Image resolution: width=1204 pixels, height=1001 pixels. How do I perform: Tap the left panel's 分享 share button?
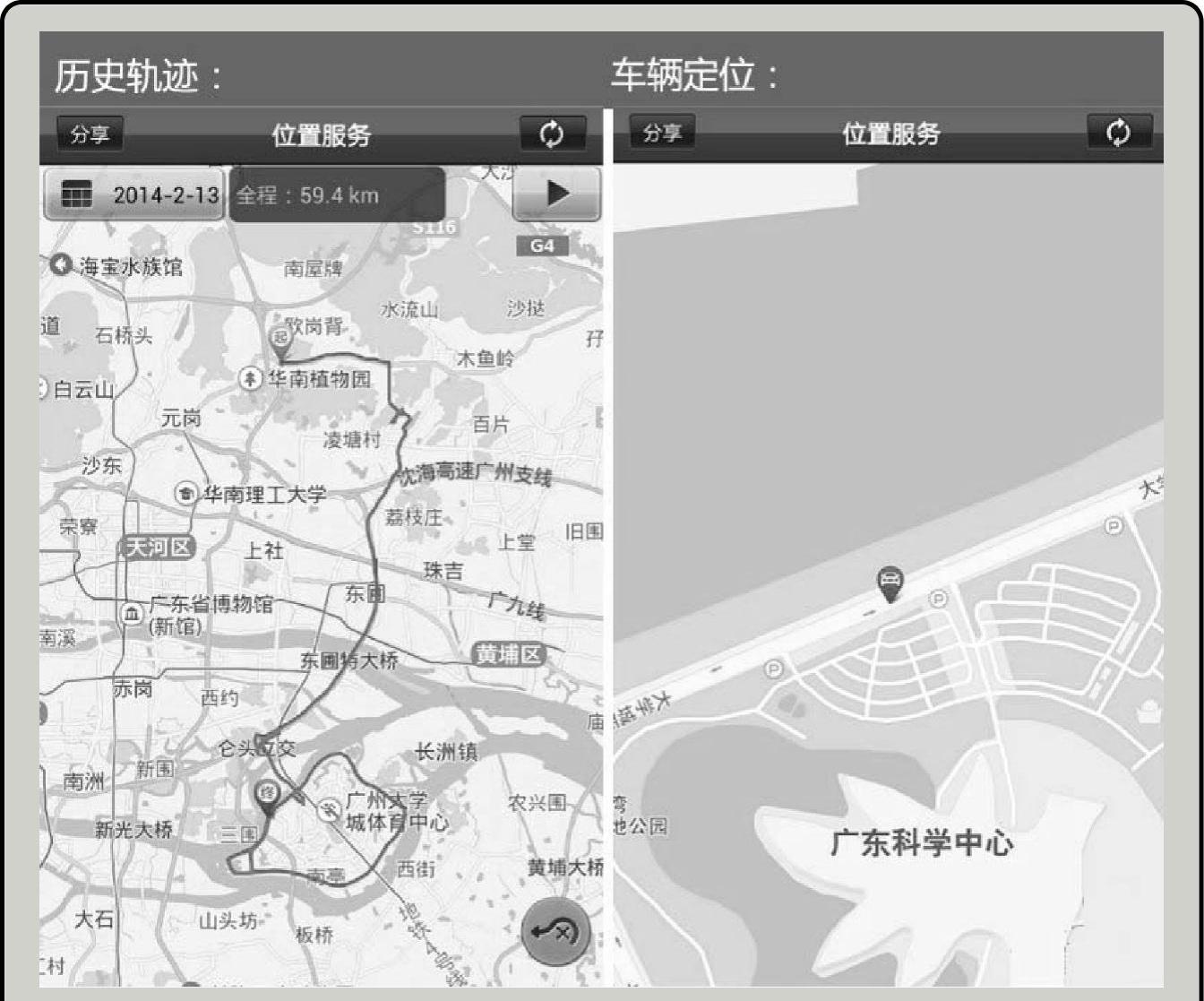pos(90,134)
